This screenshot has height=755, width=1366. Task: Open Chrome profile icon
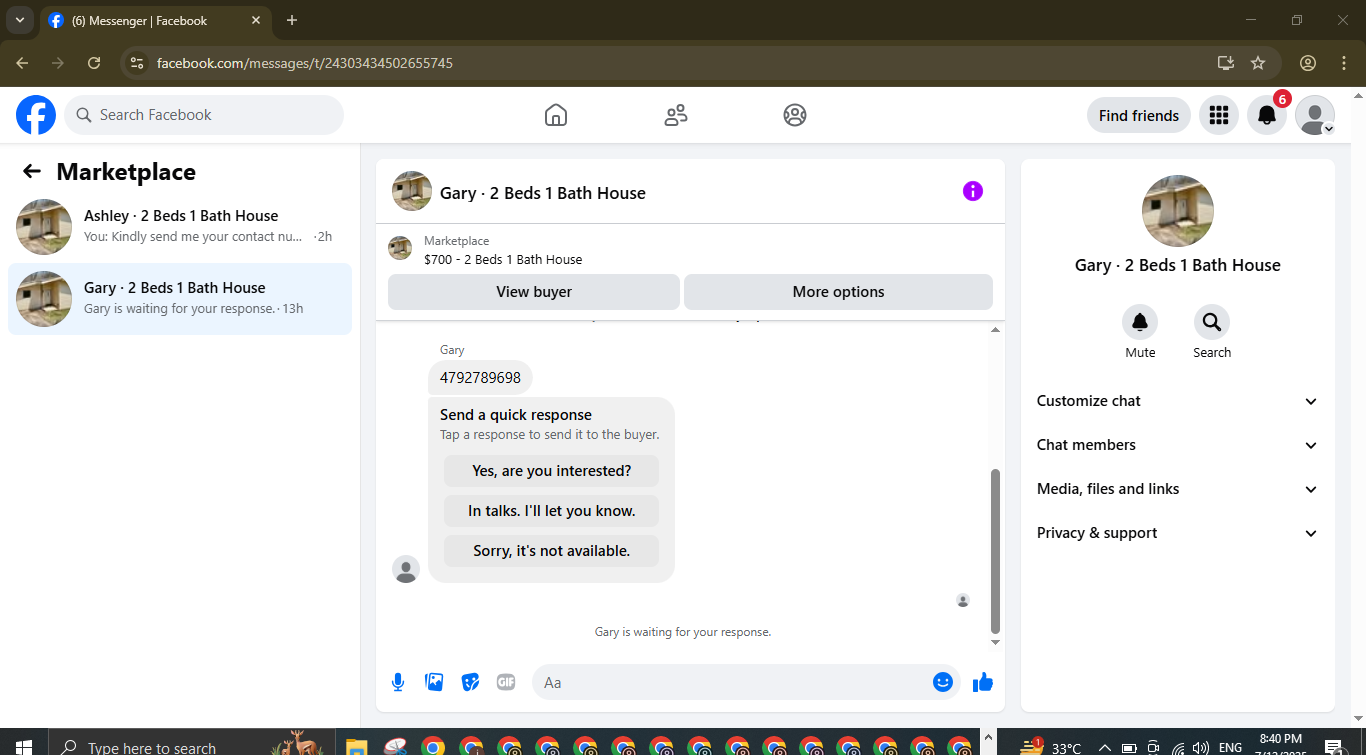pyautogui.click(x=1308, y=63)
